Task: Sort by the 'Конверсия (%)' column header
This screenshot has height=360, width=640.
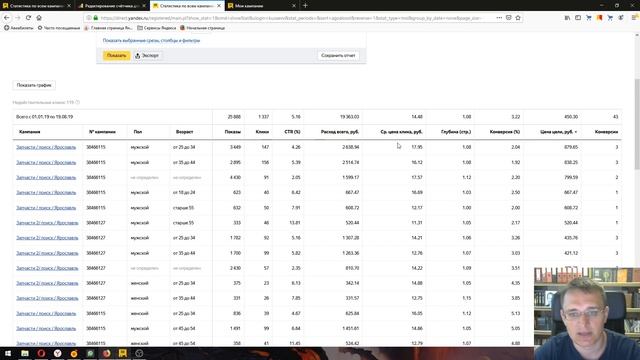Action: 505,132
